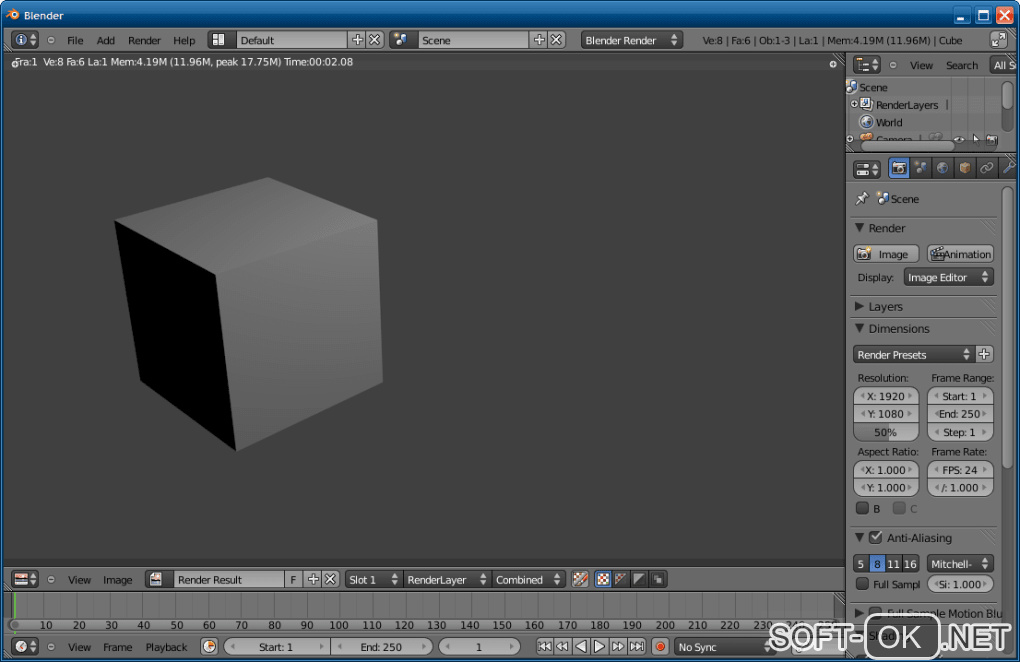Enable the Full Sample checkbox

click(x=863, y=584)
